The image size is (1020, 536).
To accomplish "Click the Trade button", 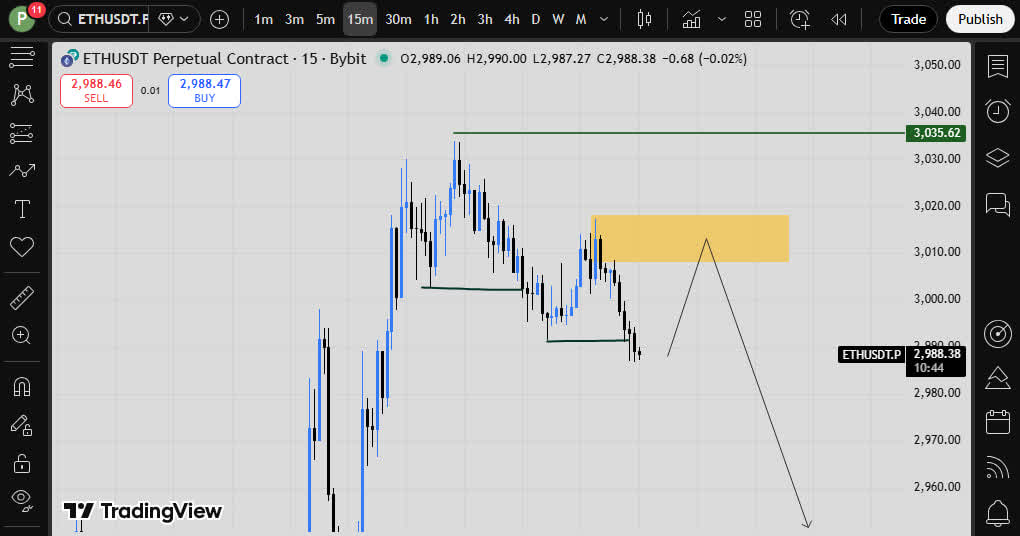I will (908, 19).
